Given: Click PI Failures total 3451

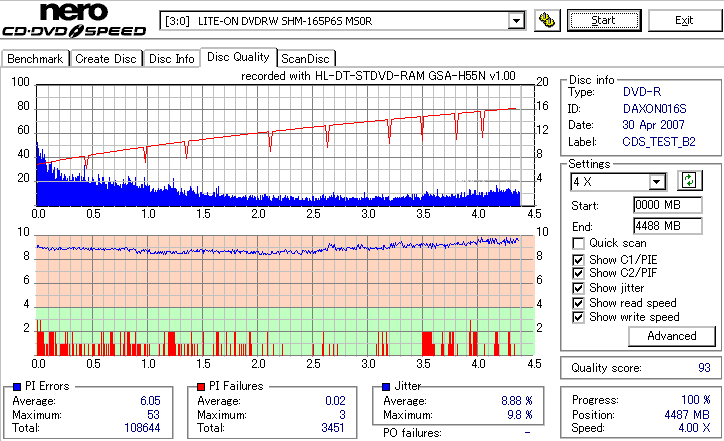Looking at the screenshot, I should [x=333, y=428].
